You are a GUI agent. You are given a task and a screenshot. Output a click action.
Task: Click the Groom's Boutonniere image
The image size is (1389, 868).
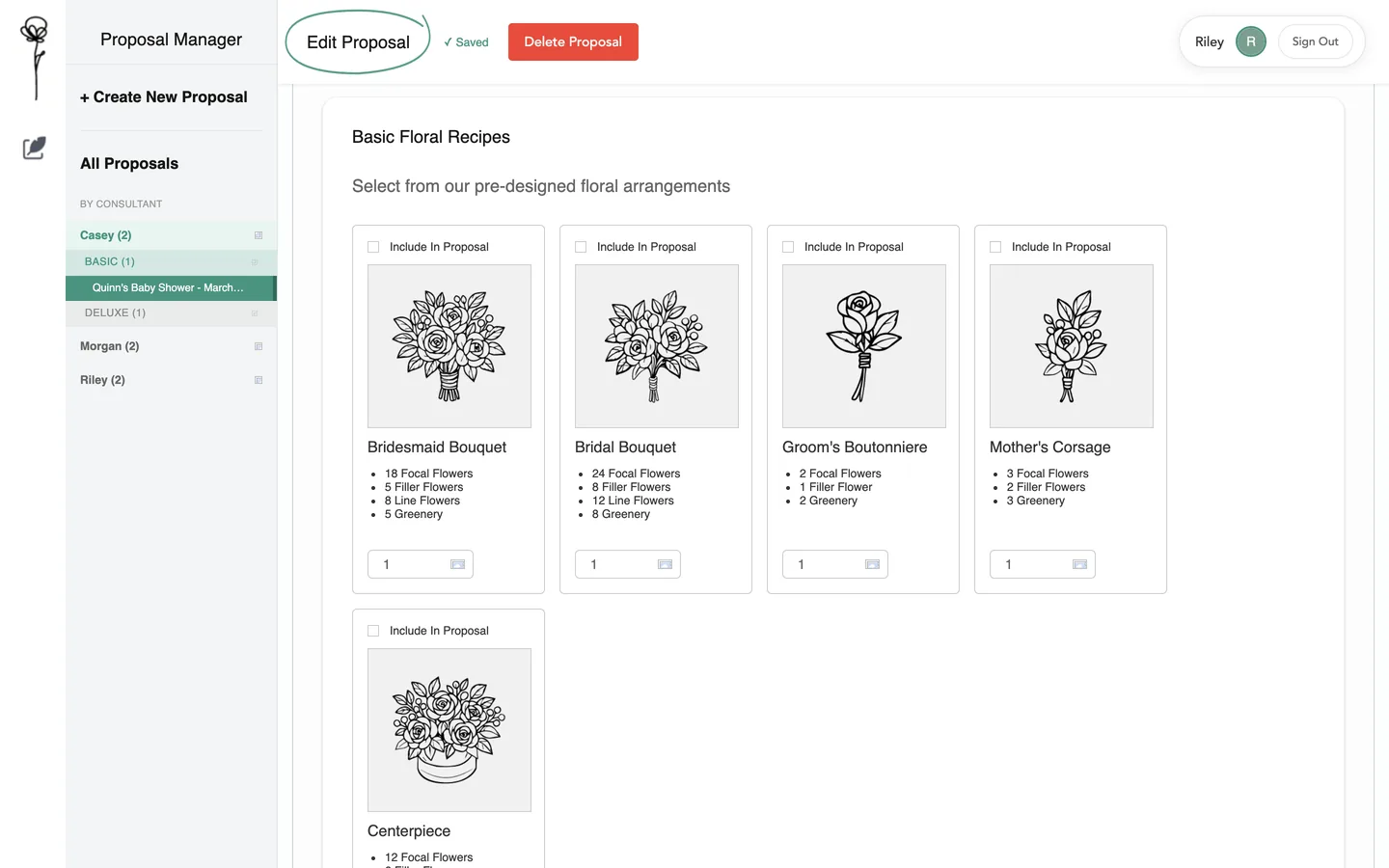(x=864, y=346)
